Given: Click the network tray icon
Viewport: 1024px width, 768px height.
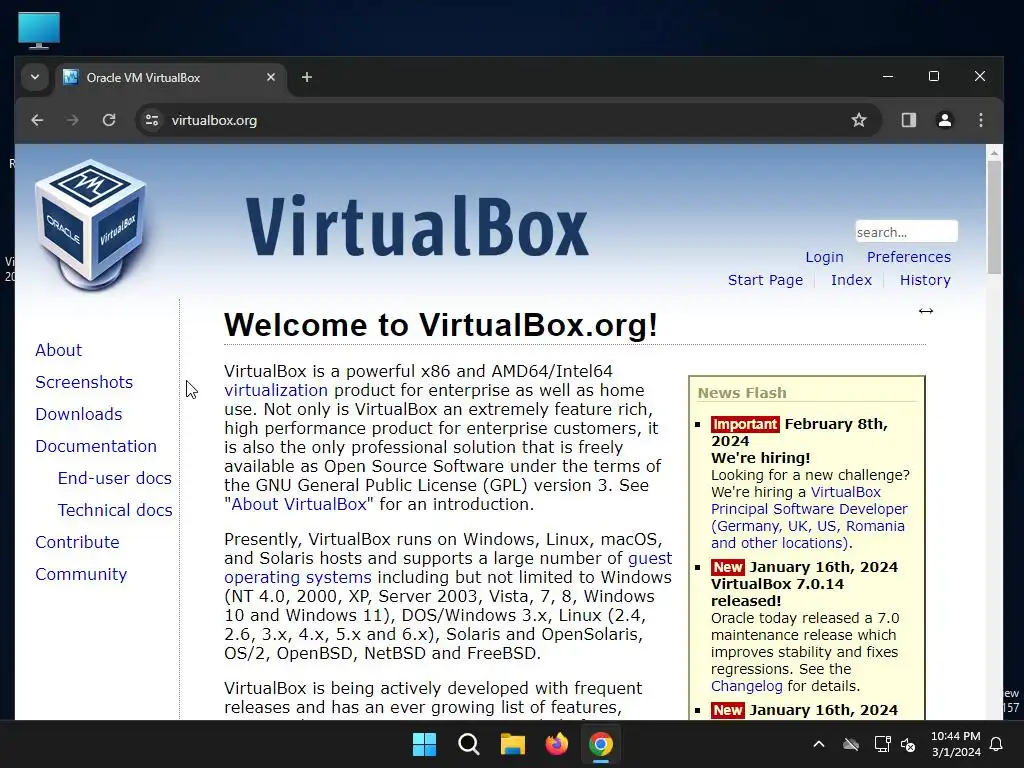Looking at the screenshot, I should point(882,744).
